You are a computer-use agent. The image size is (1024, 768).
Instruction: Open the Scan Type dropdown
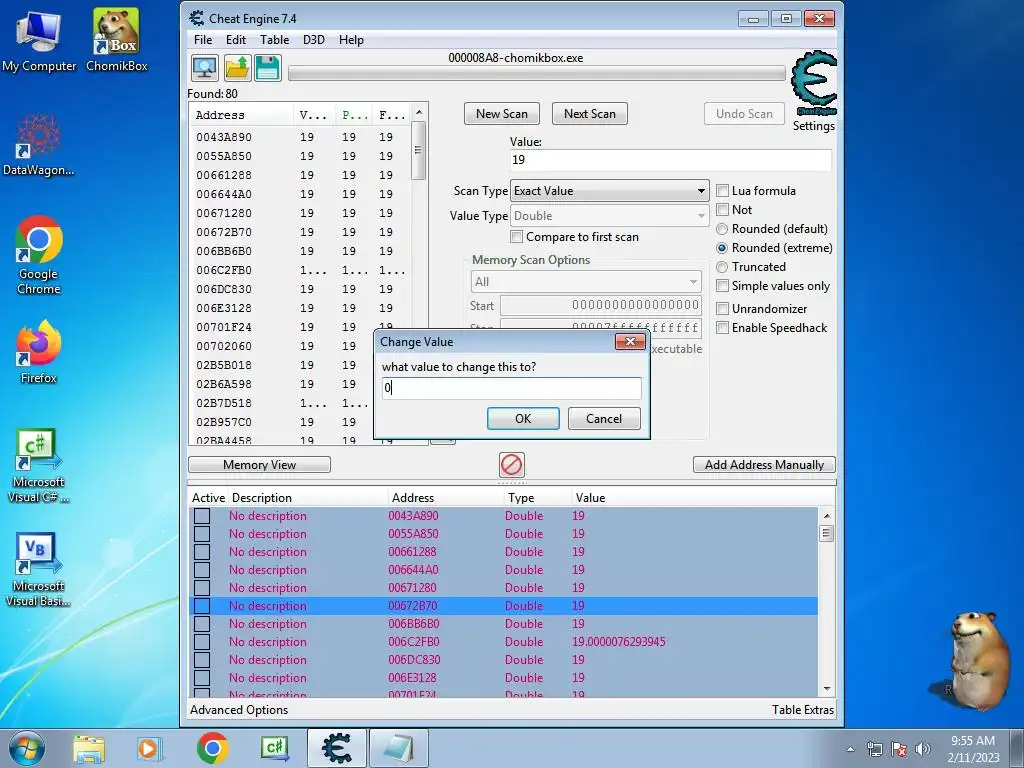click(609, 191)
